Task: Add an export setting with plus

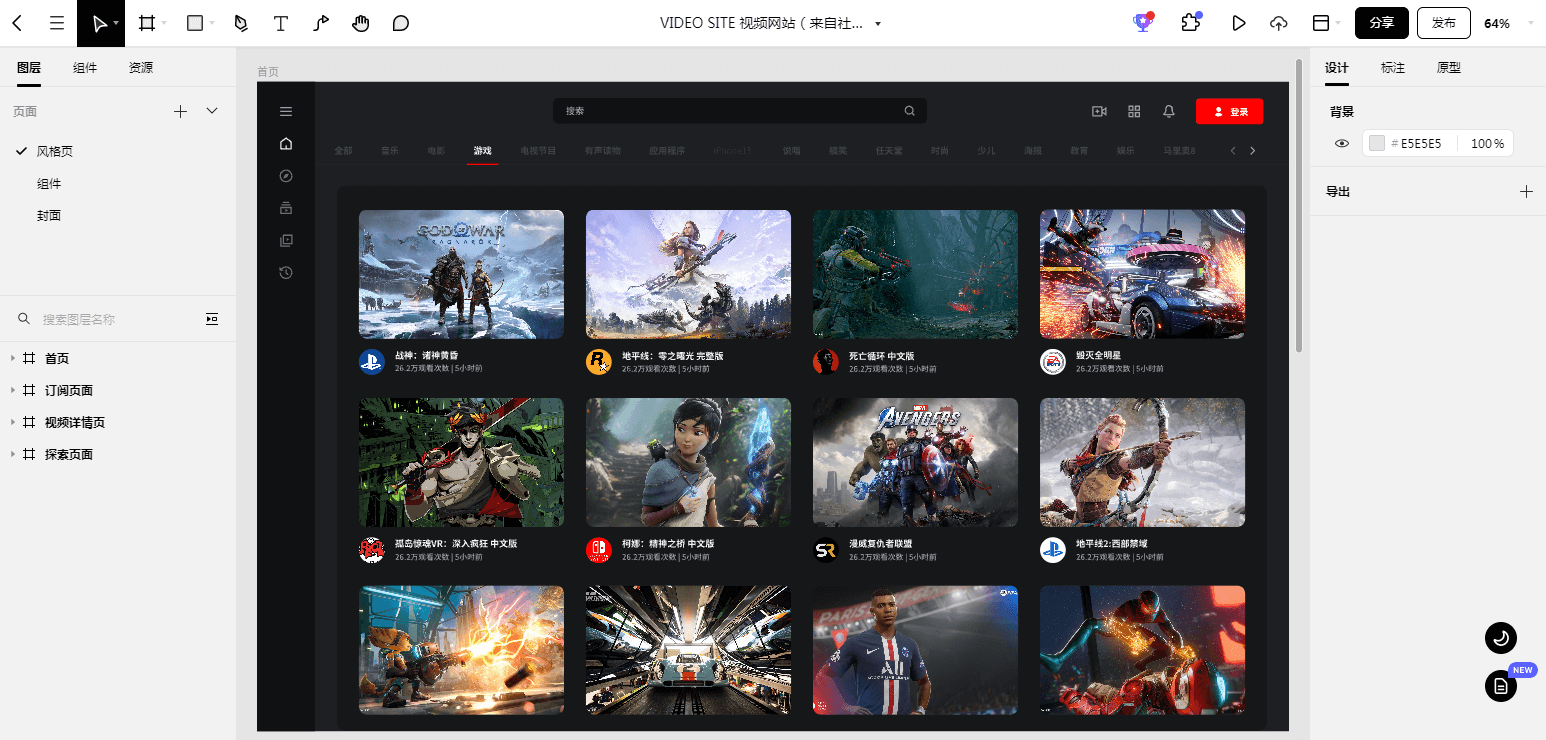Action: (1526, 191)
